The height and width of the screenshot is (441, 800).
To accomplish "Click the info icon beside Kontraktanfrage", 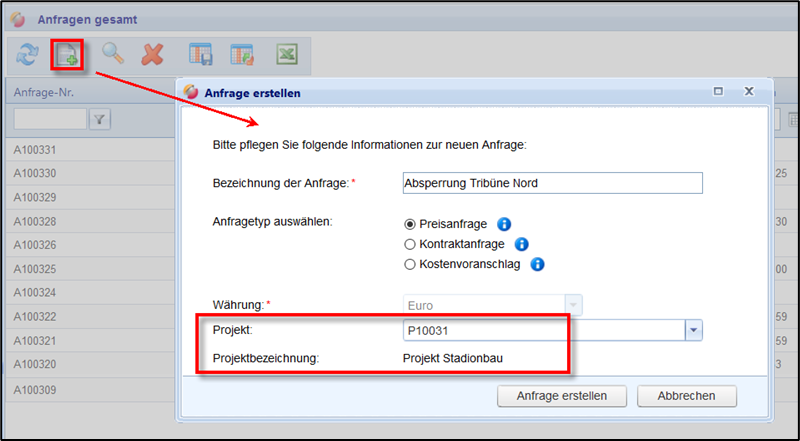I will (521, 244).
